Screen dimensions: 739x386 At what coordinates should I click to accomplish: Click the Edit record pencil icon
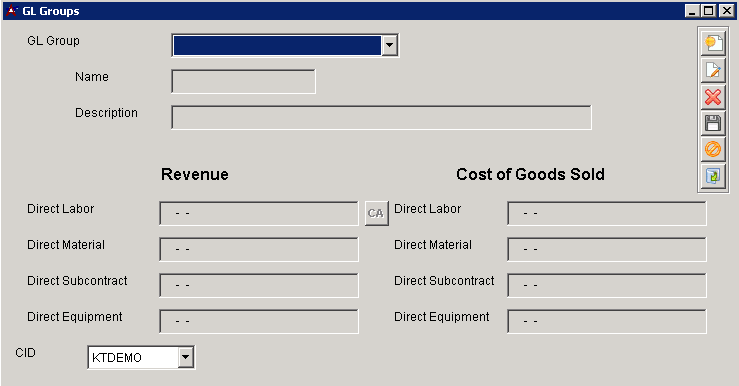tap(713, 70)
